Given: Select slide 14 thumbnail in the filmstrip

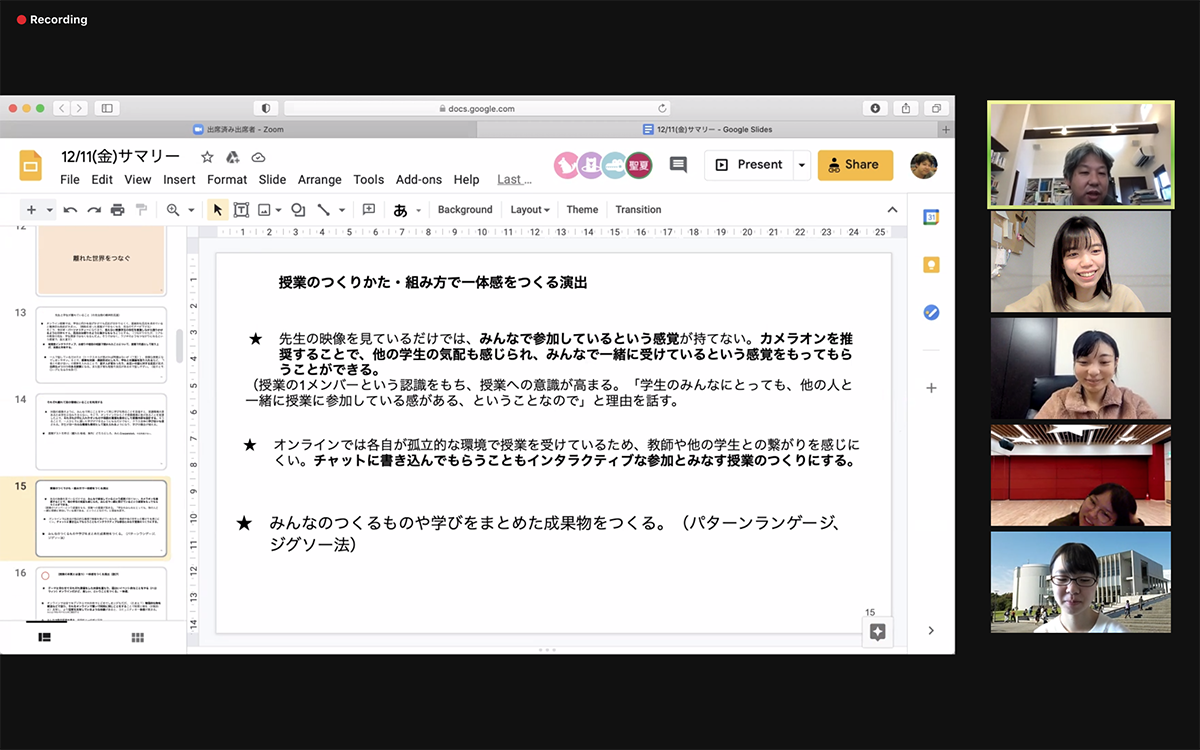Looking at the screenshot, I should [101, 431].
